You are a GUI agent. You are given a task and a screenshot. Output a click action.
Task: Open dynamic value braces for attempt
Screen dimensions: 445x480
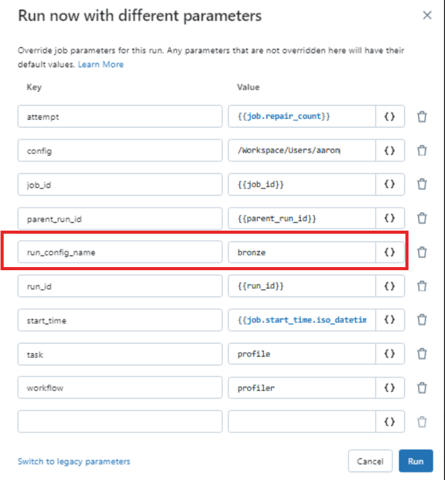(390, 117)
